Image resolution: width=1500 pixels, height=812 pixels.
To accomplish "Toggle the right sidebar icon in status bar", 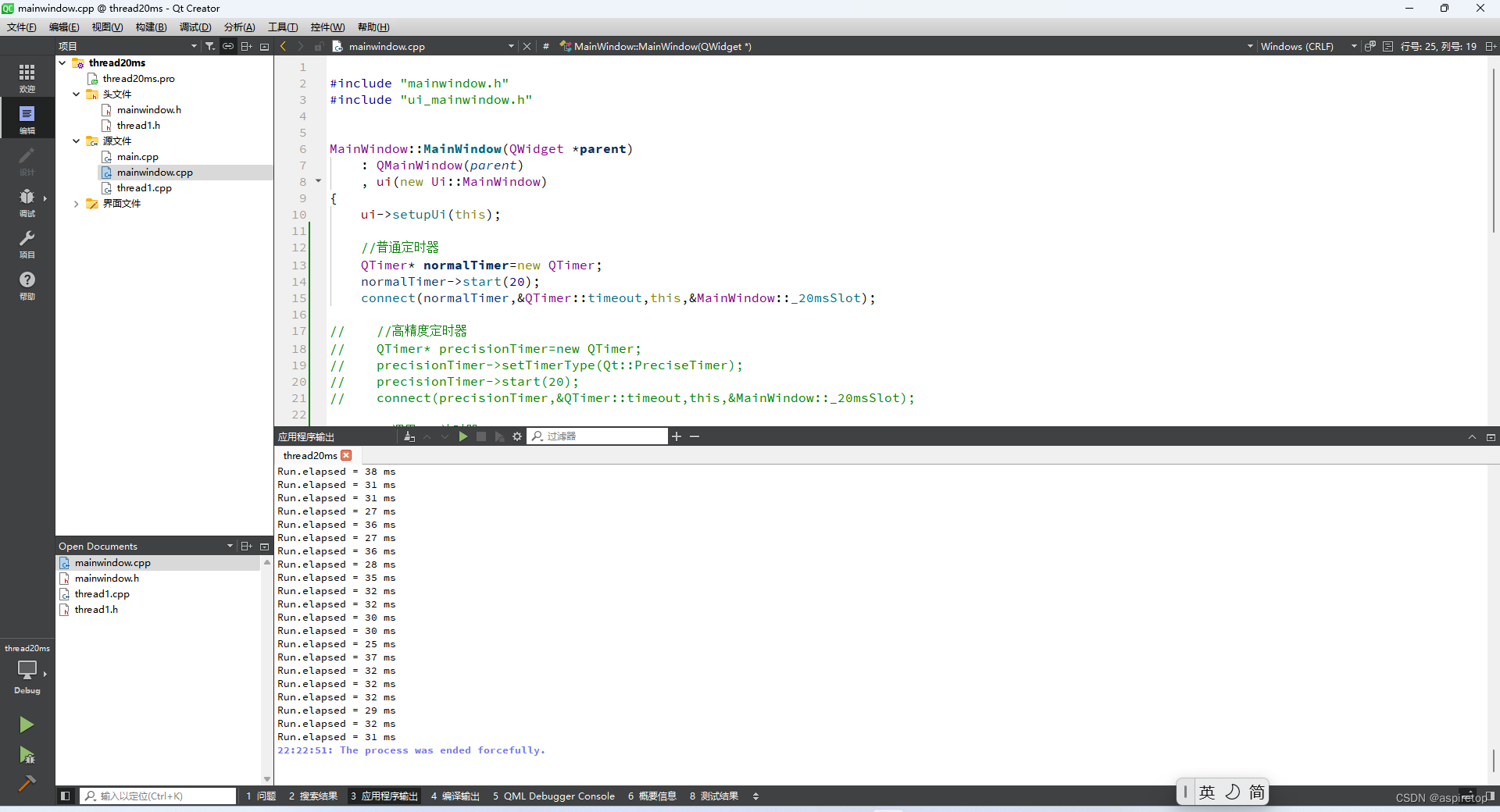I will point(1491,796).
